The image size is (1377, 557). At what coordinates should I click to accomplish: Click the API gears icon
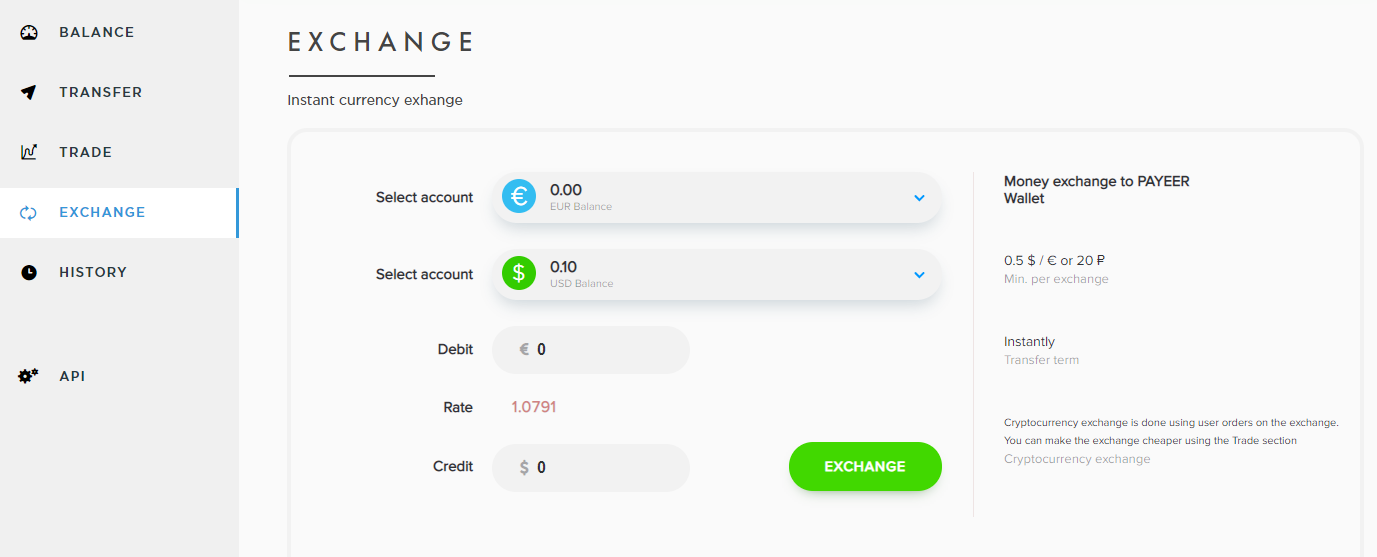point(29,376)
